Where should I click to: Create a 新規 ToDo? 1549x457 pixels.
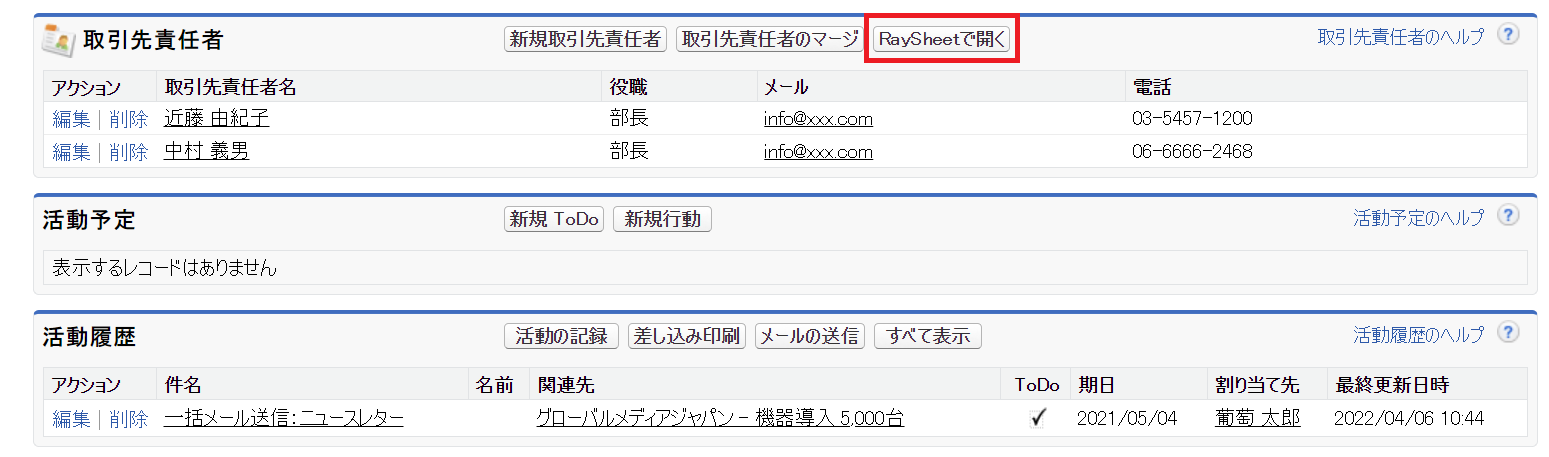click(554, 219)
